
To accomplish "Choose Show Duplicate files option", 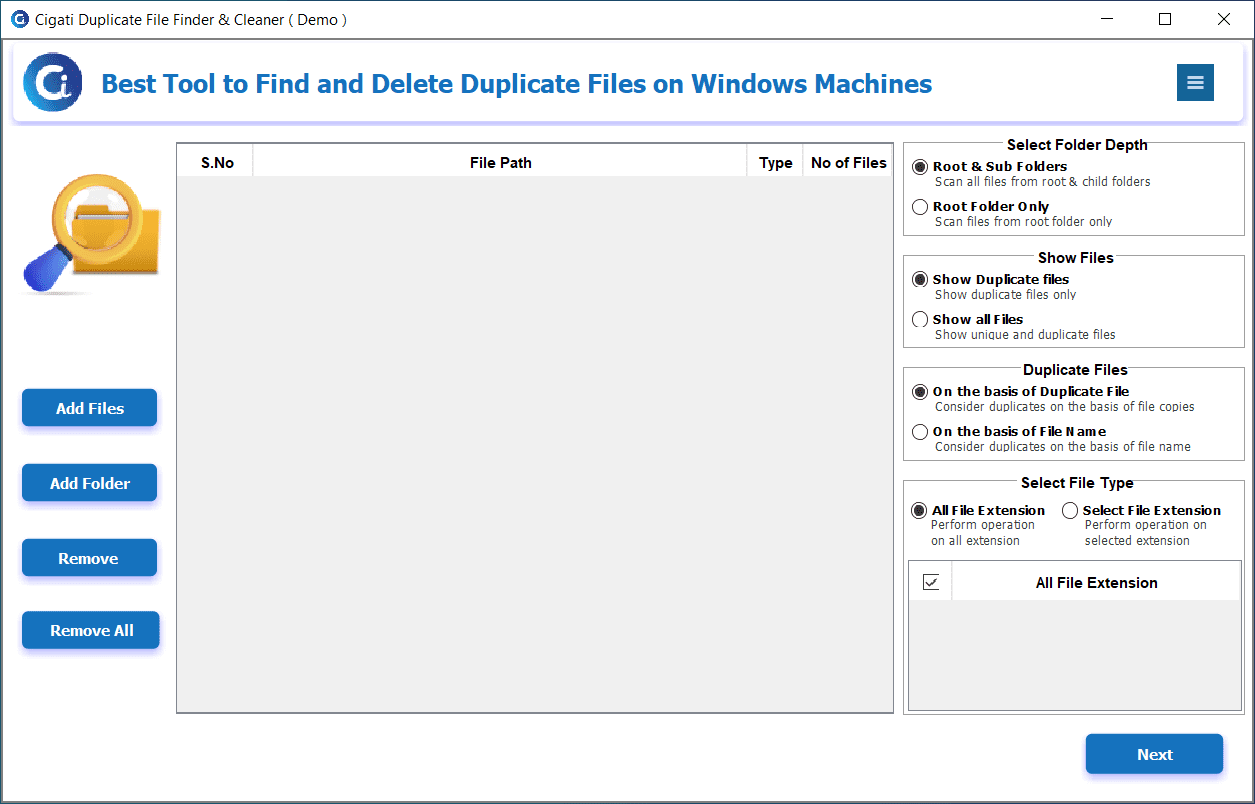I will click(x=920, y=280).
